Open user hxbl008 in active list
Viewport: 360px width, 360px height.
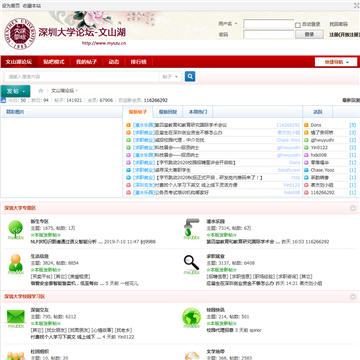click(319, 155)
